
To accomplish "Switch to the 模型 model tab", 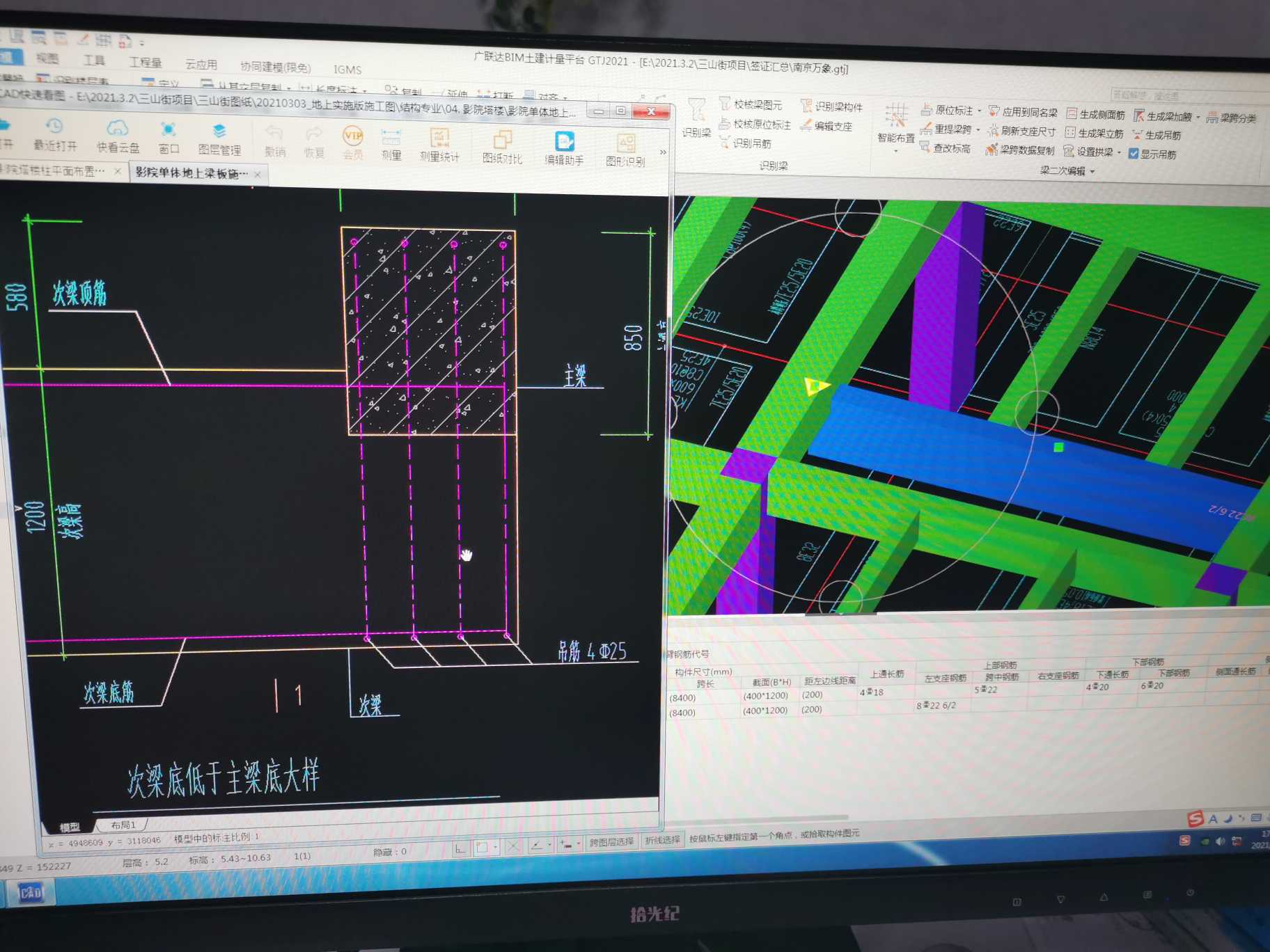I will [x=70, y=827].
